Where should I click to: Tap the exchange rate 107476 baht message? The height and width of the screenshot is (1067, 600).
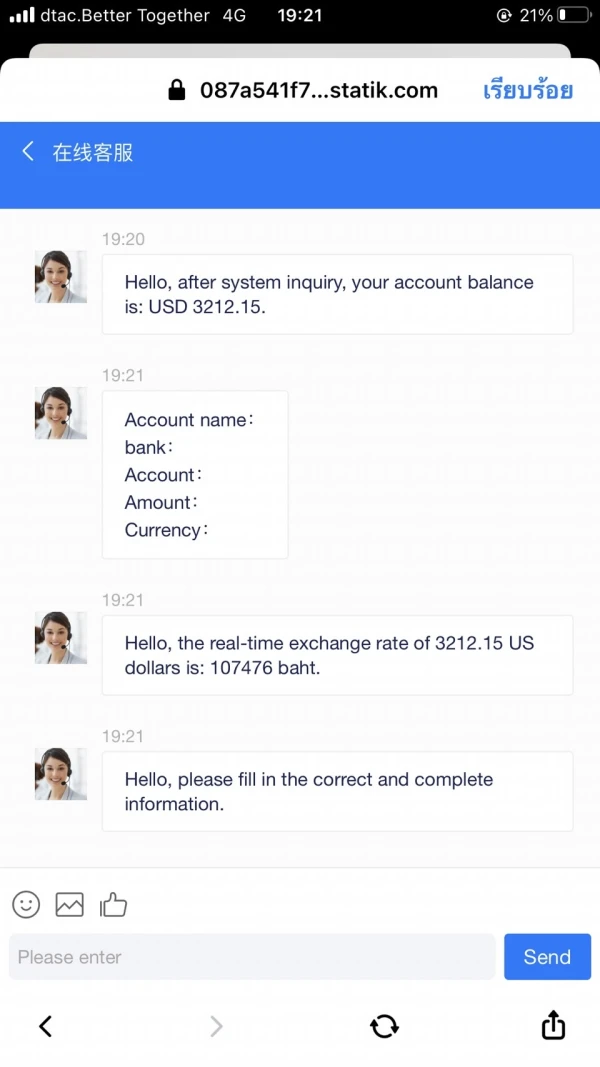click(x=337, y=655)
